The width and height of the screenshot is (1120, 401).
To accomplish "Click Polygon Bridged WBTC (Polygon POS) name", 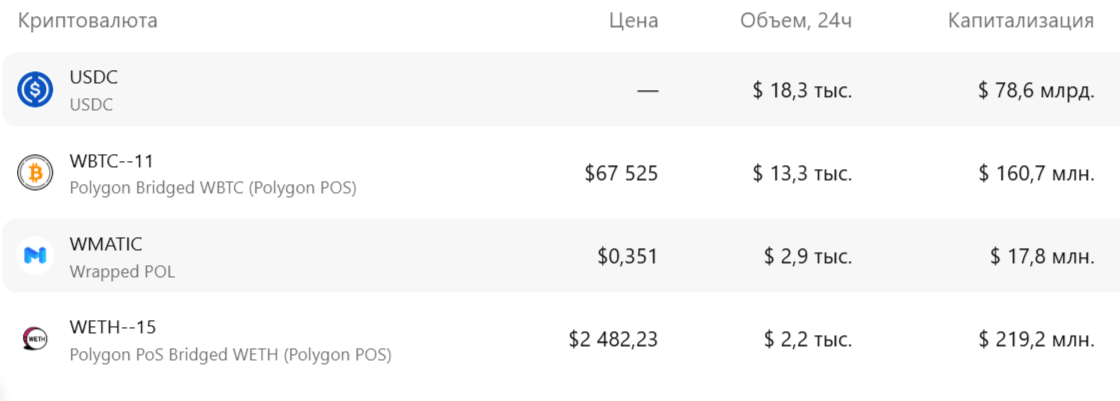I will pyautogui.click(x=213, y=187).
